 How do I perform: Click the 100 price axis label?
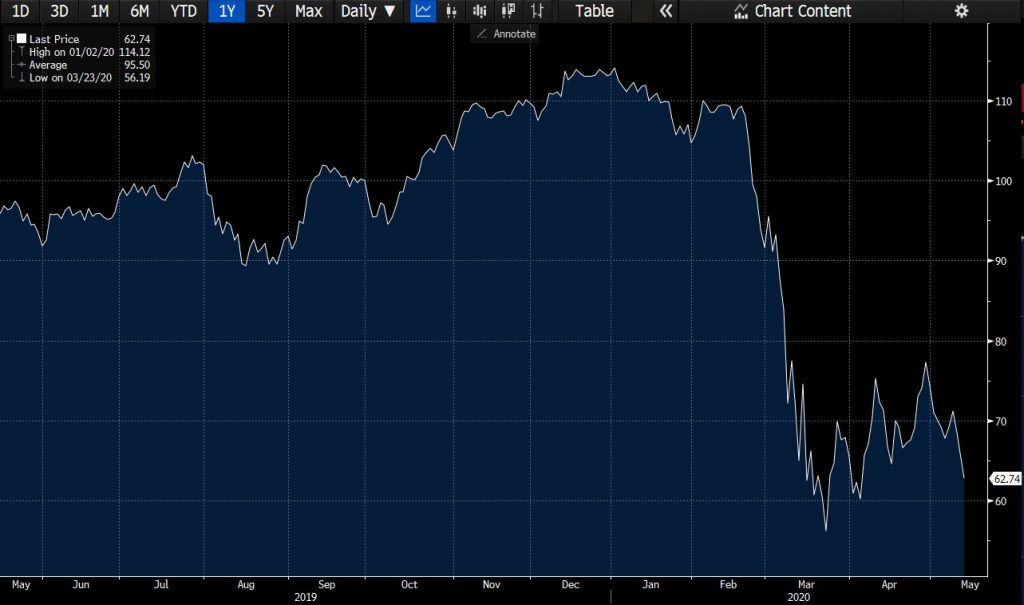point(1003,181)
